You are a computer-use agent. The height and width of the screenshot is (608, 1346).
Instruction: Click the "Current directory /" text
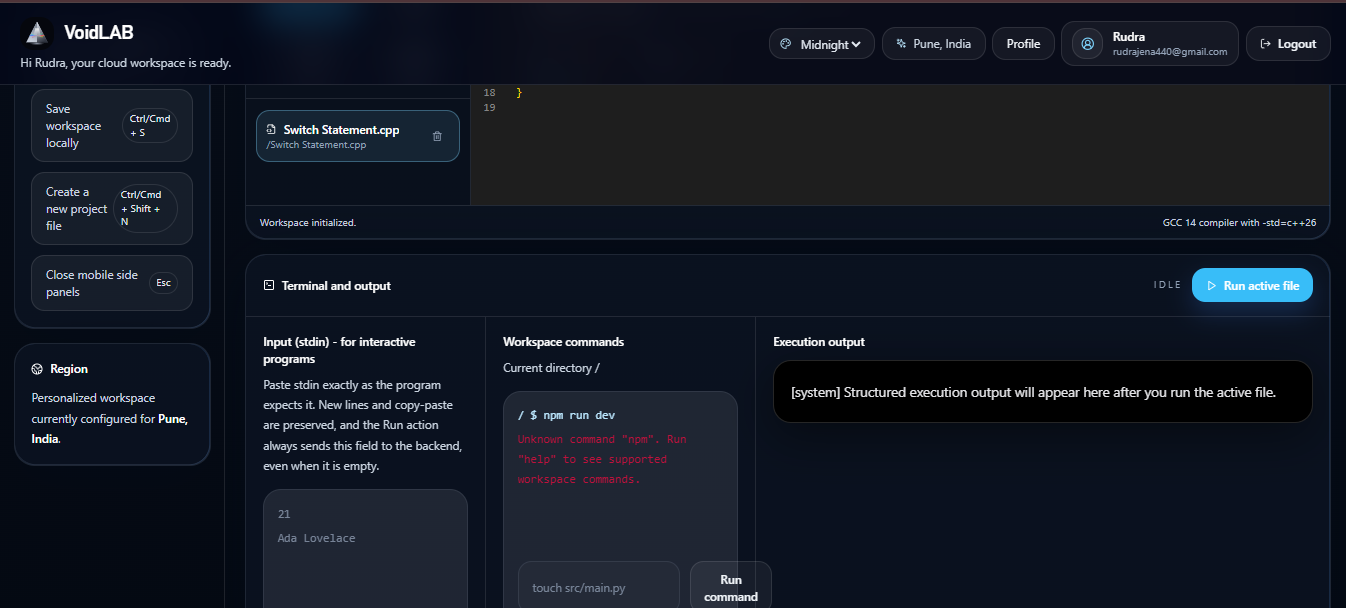tap(551, 368)
